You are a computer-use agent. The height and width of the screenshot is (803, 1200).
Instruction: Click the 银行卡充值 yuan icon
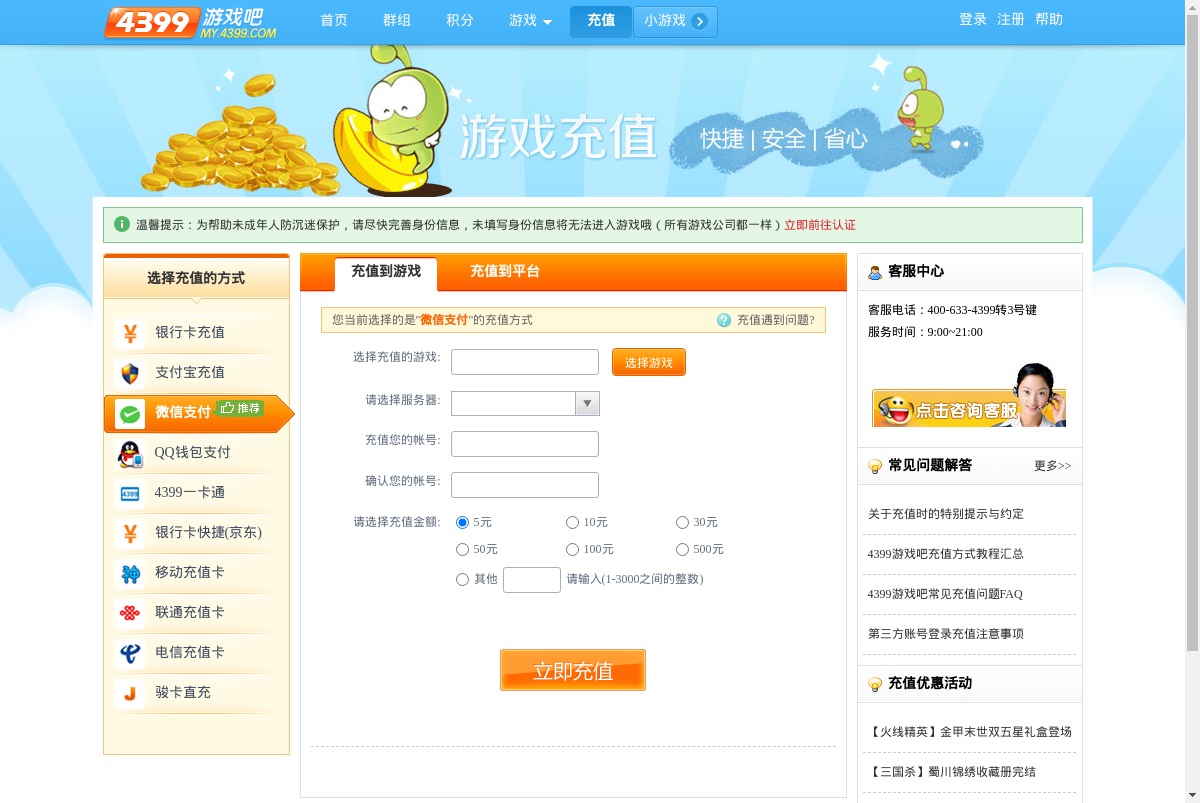(130, 333)
